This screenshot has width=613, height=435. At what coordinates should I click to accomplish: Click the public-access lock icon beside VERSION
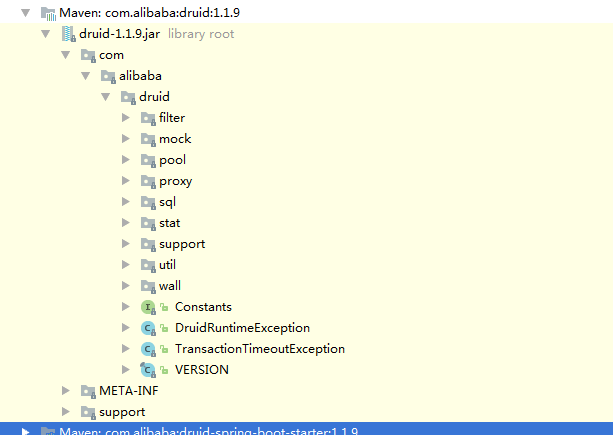click(164, 370)
